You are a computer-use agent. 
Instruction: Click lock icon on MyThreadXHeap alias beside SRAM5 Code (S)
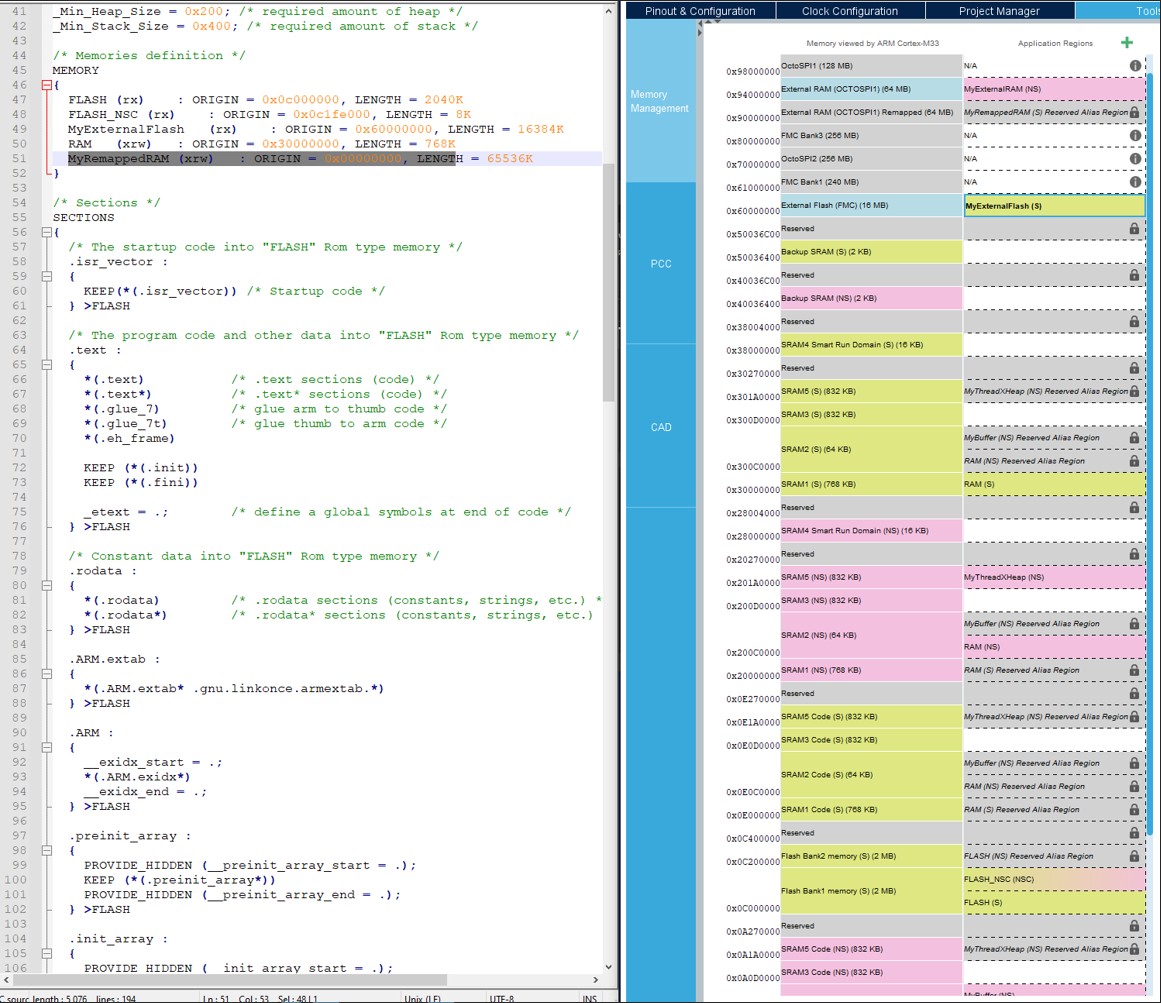[x=1134, y=717]
